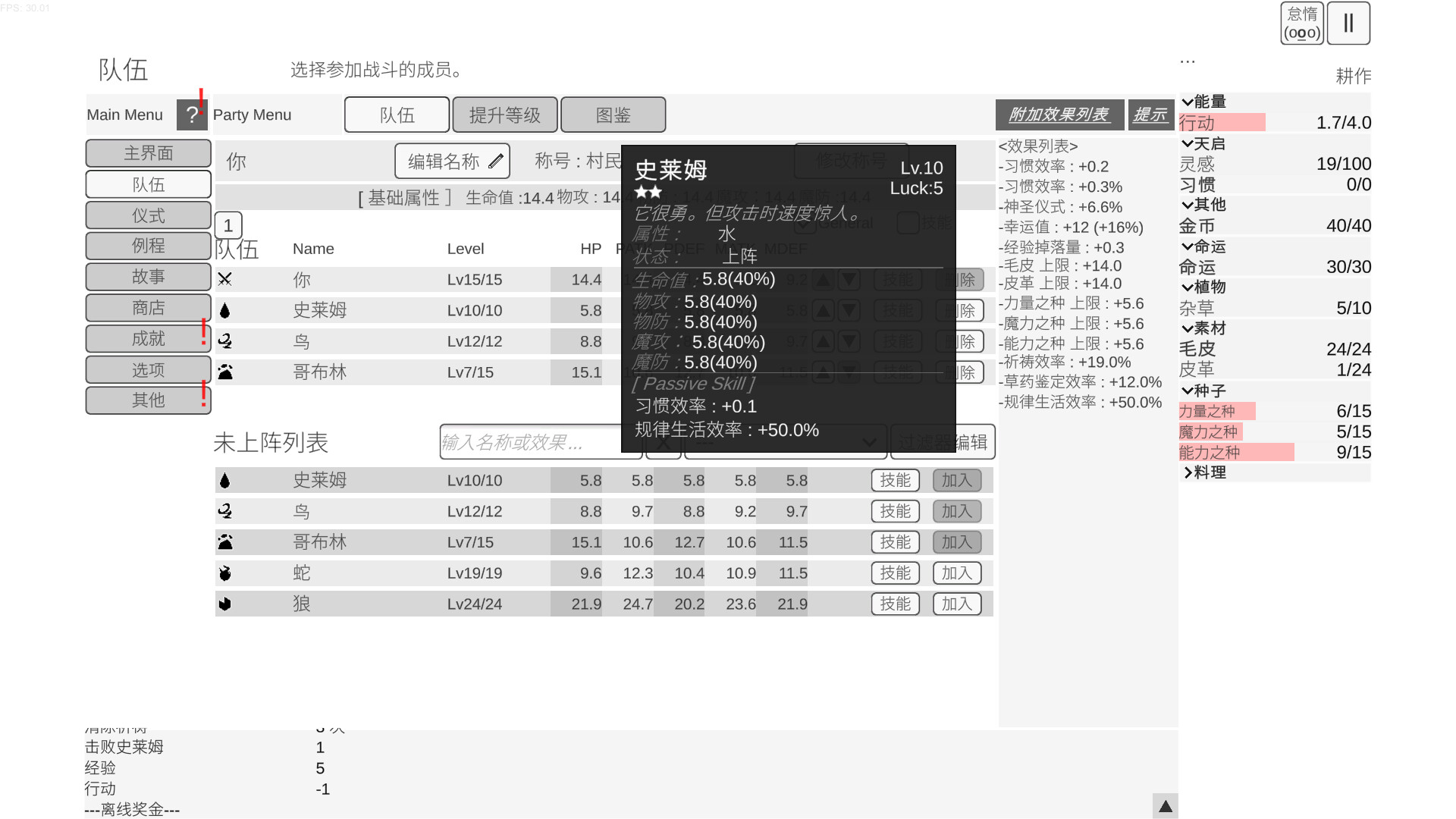Image resolution: width=1456 pixels, height=819 pixels.
Task: Click the pencil icon on 编辑名称 button
Action: tap(496, 160)
